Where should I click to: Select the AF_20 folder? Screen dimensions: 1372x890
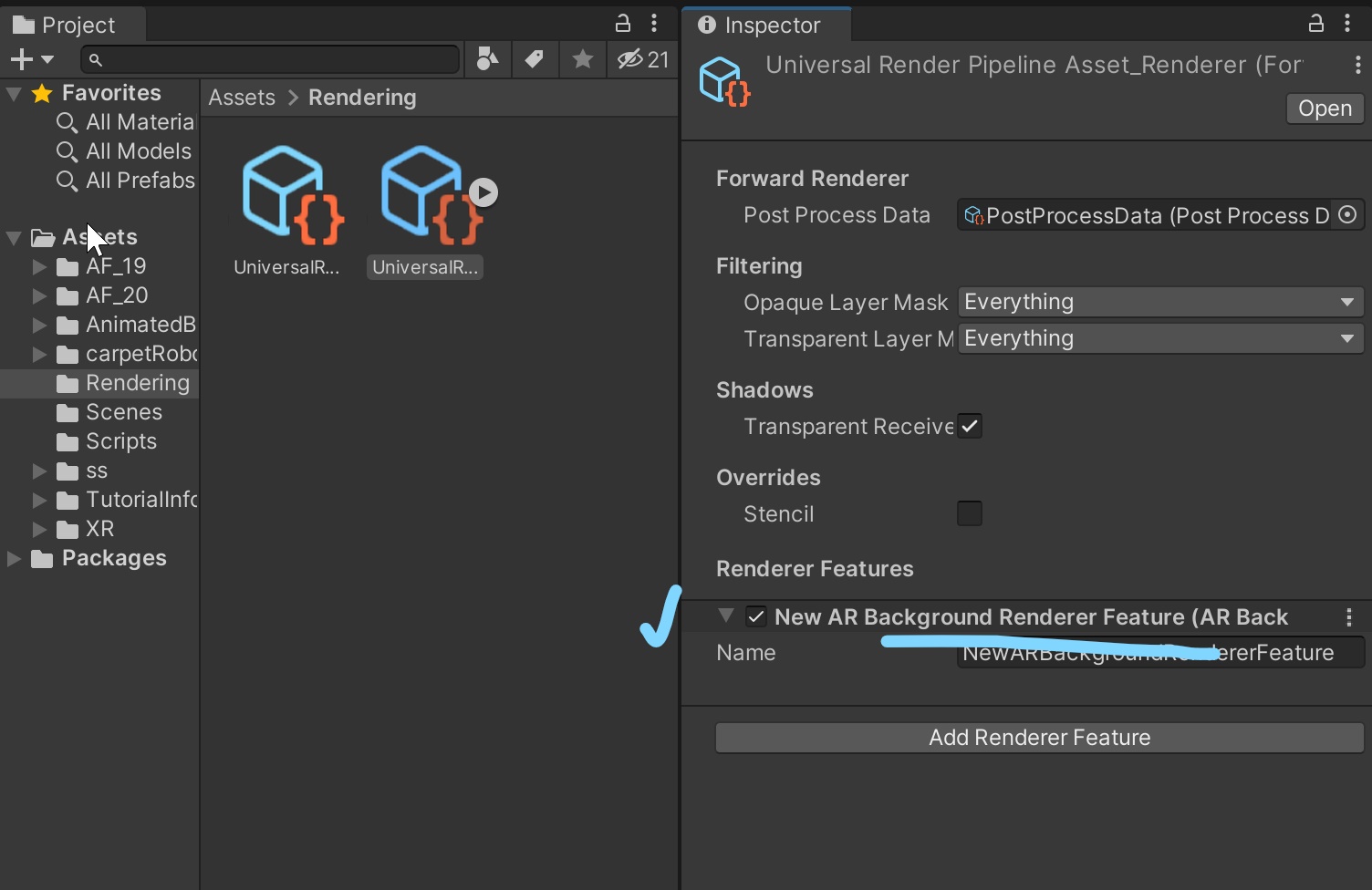[x=101, y=295]
